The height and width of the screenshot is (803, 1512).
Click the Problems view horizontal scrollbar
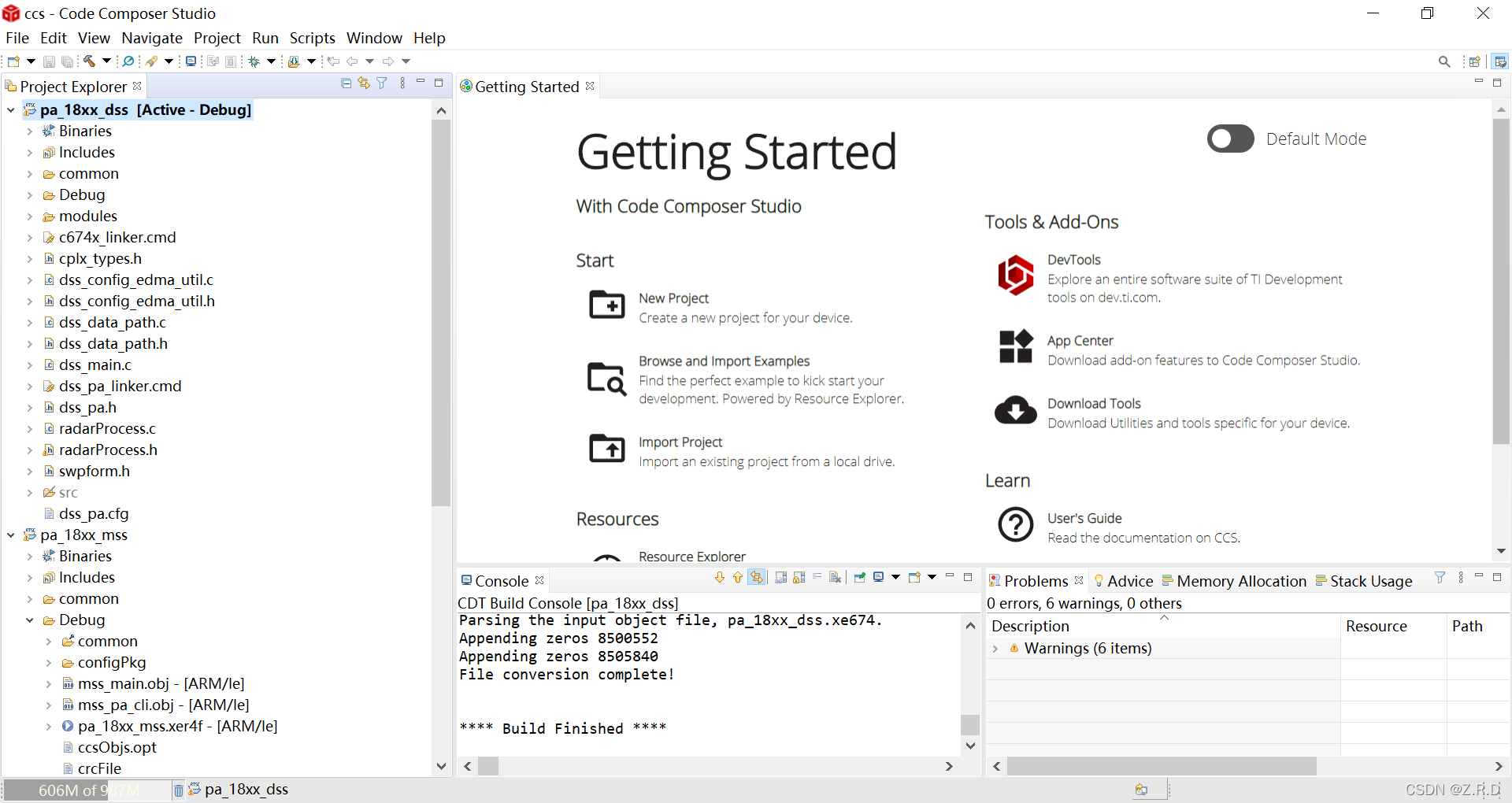[1162, 766]
